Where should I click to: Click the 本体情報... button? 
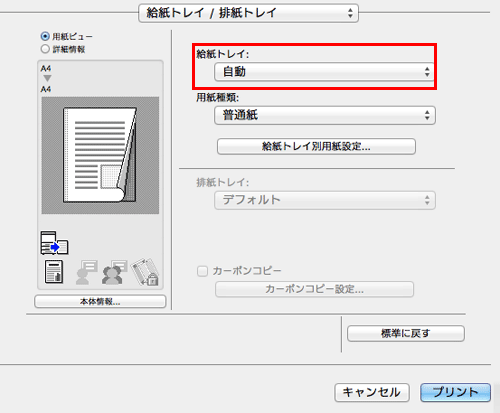[100, 302]
